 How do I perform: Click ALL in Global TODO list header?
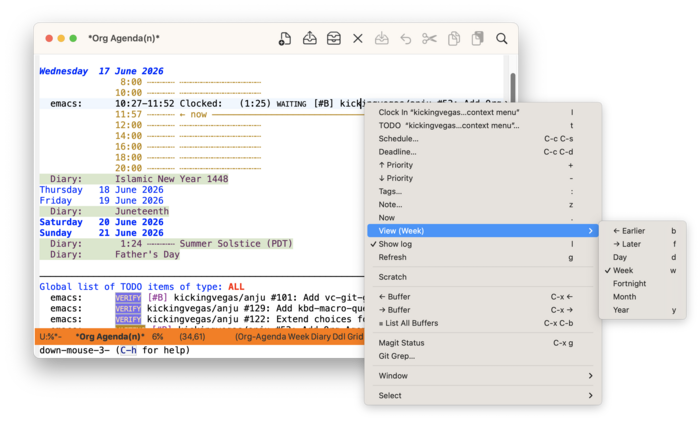coord(236,287)
